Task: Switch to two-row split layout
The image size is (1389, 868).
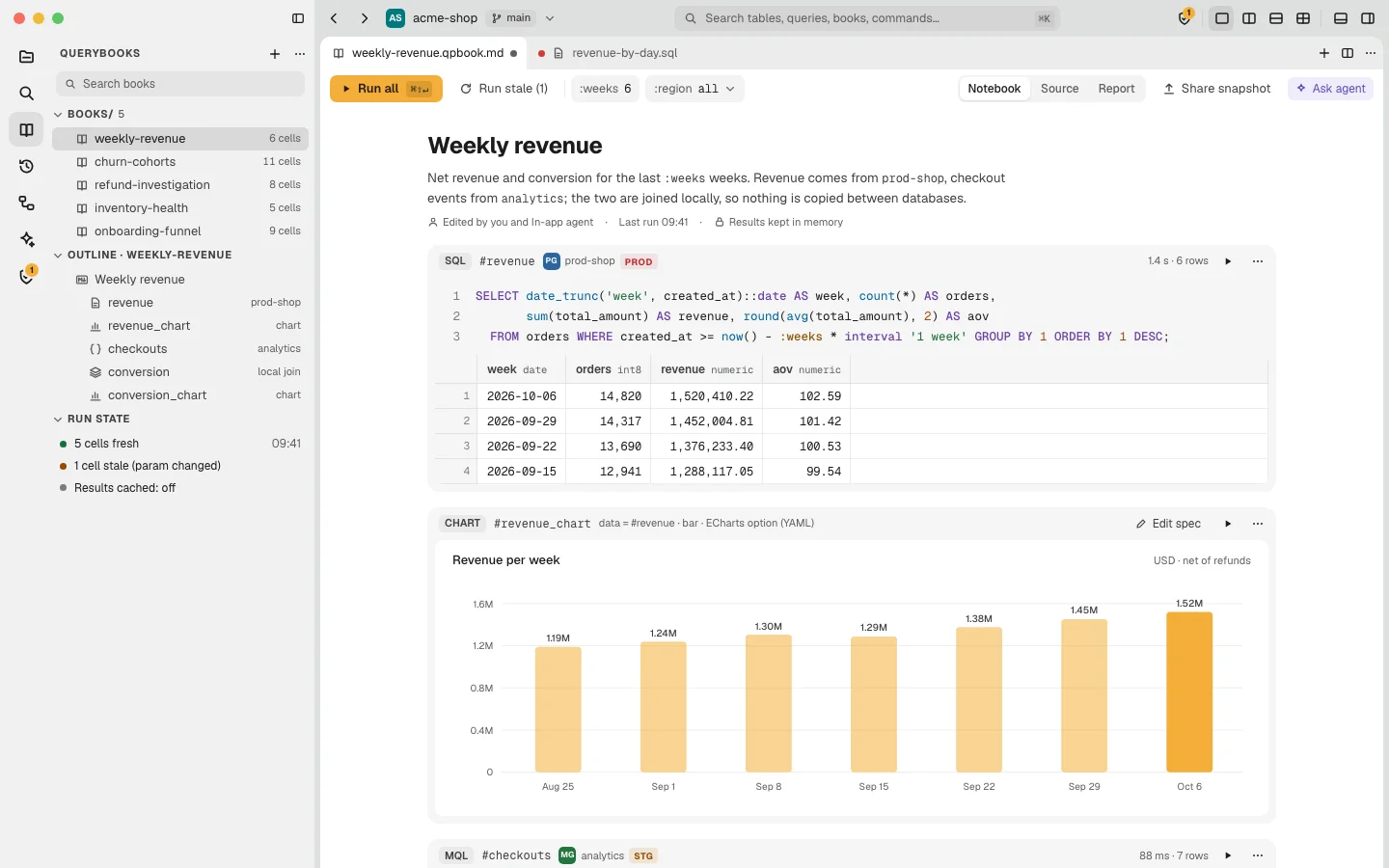Action: (x=1276, y=18)
